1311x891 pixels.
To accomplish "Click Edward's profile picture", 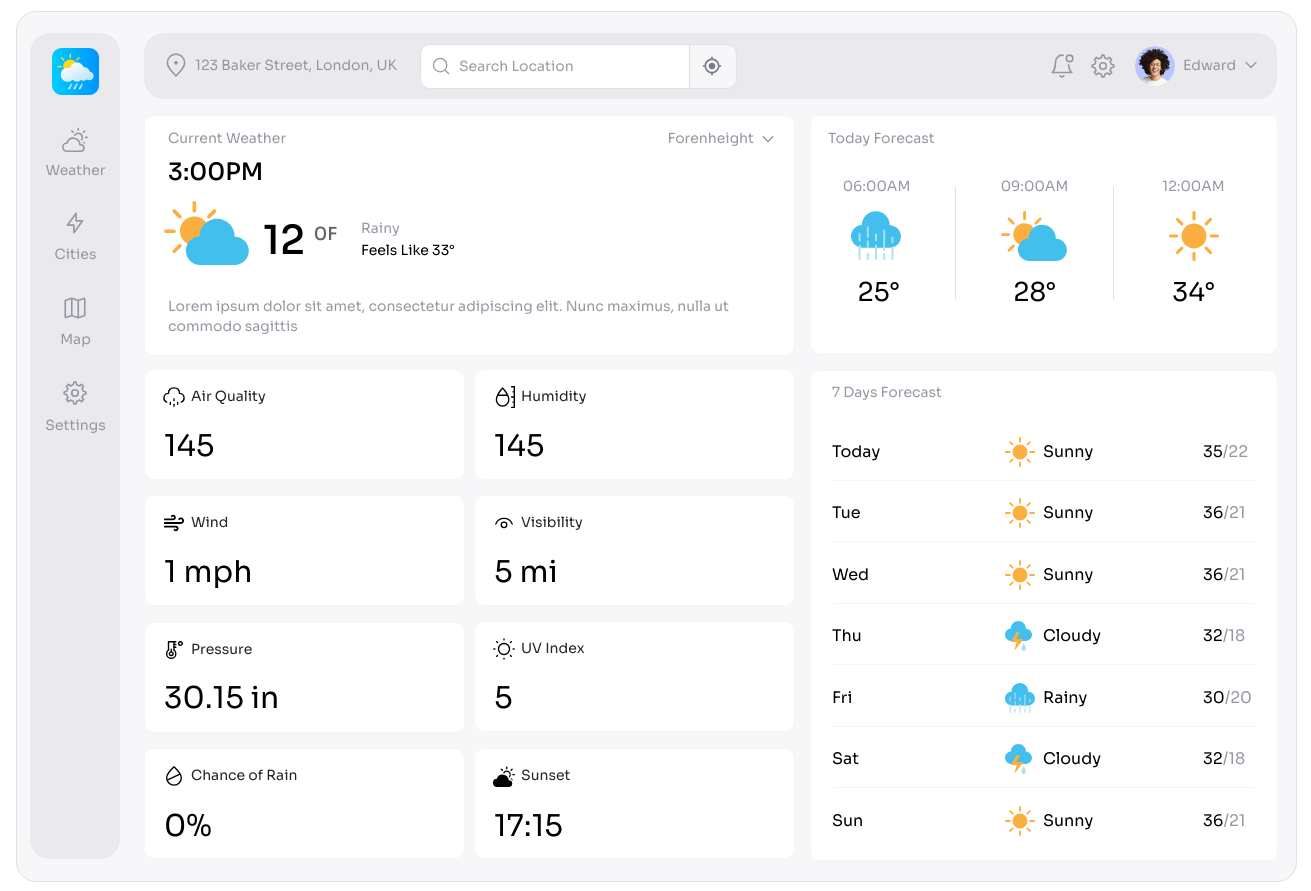I will 1154,65.
